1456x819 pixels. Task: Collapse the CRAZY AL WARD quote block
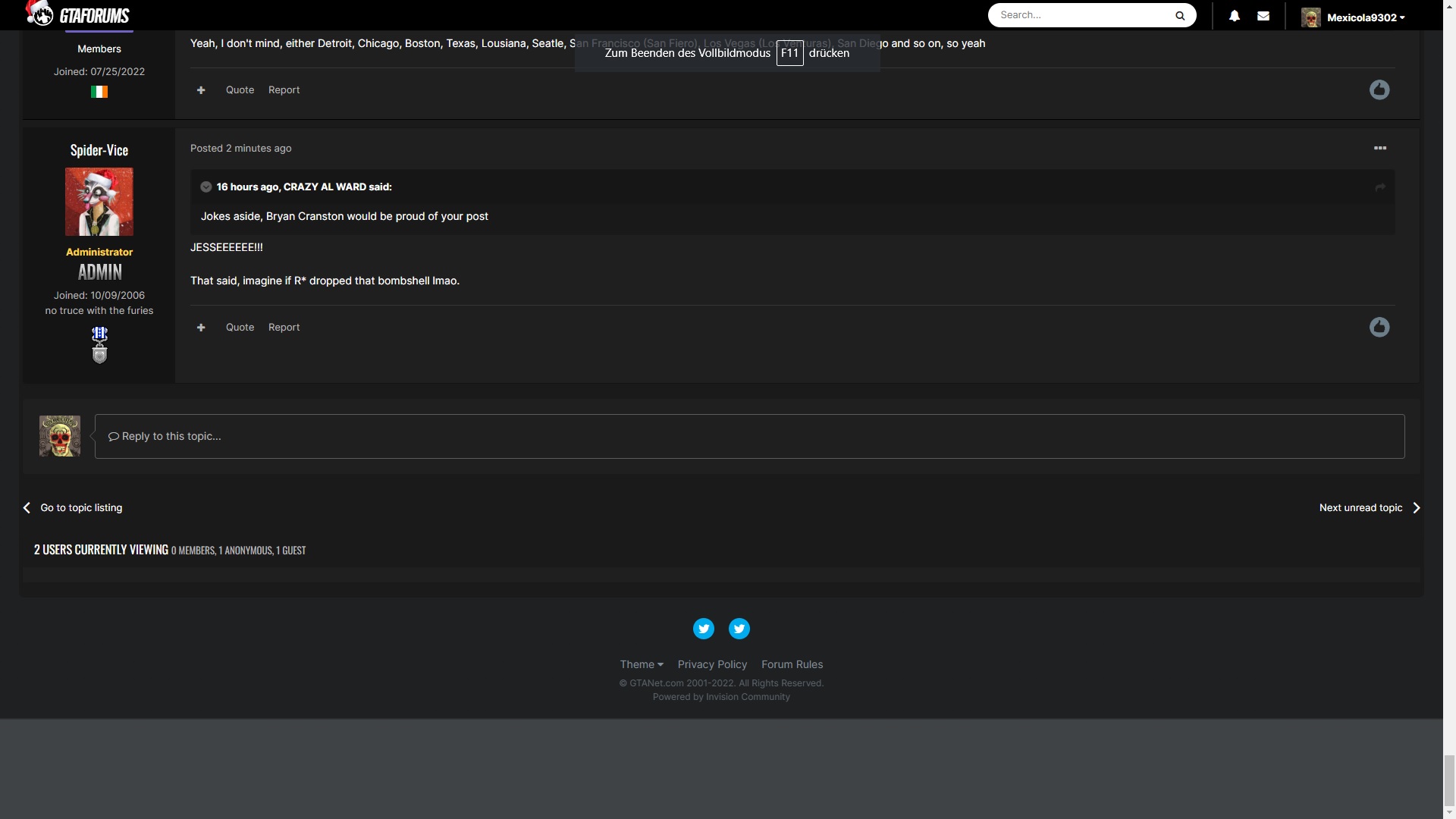pyautogui.click(x=206, y=187)
